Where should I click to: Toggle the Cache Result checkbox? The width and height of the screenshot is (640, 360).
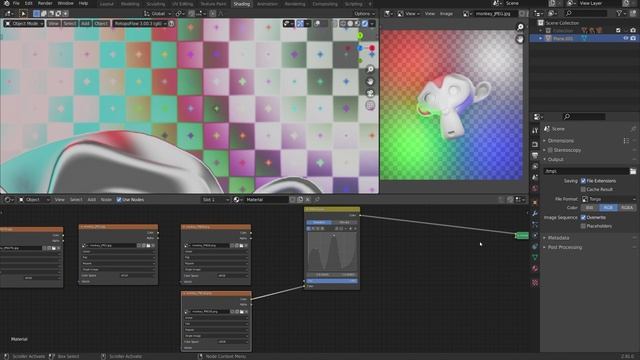pos(583,189)
